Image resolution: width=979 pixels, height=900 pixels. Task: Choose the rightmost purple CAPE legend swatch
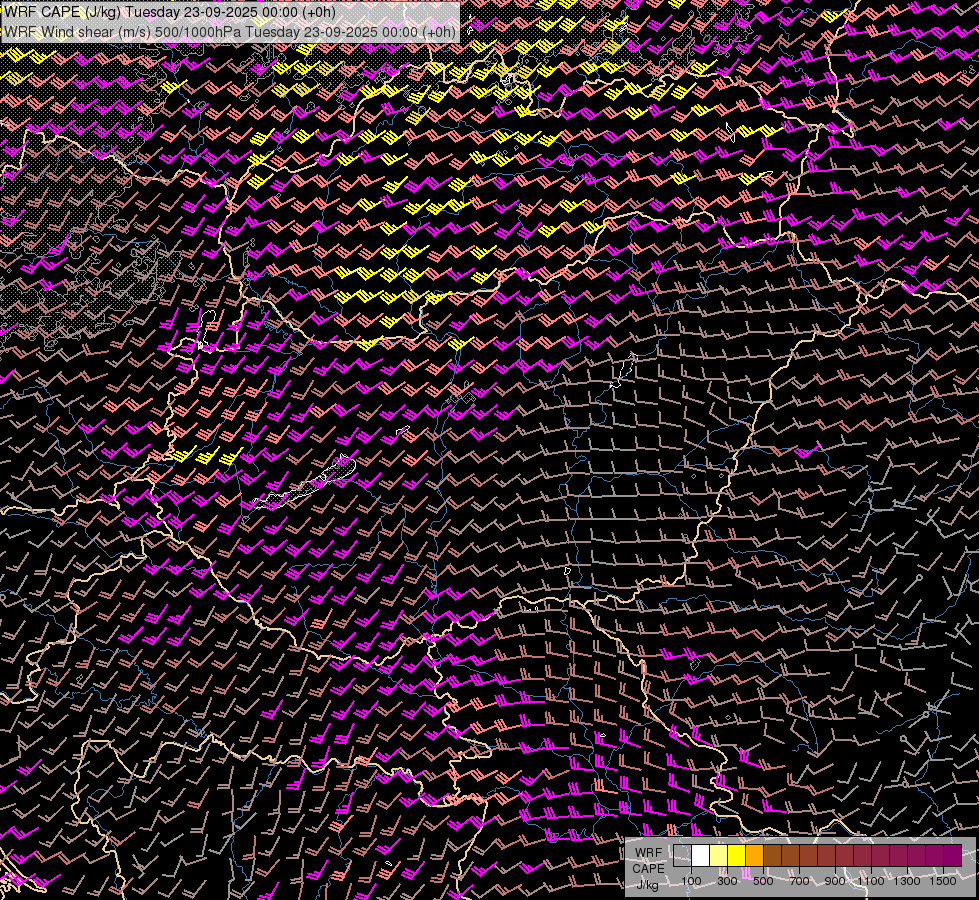pos(952,856)
